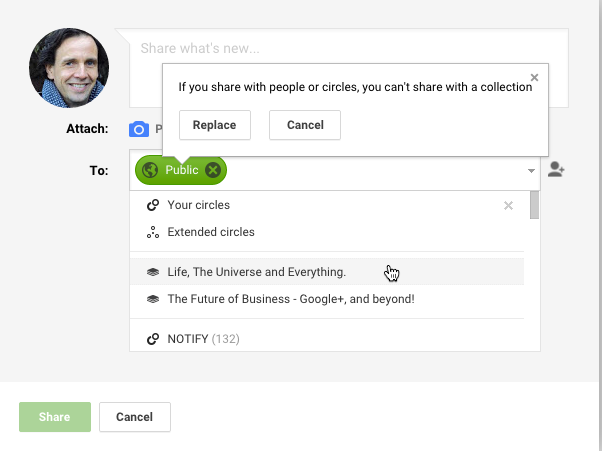Close the suggestions list with the gray X
The image size is (602, 451).
(x=508, y=206)
